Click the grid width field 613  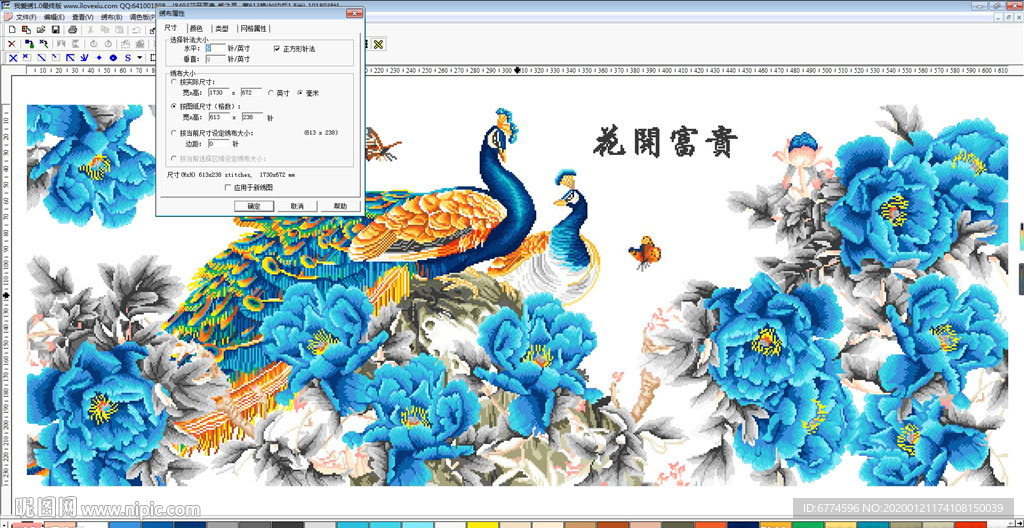pos(219,117)
